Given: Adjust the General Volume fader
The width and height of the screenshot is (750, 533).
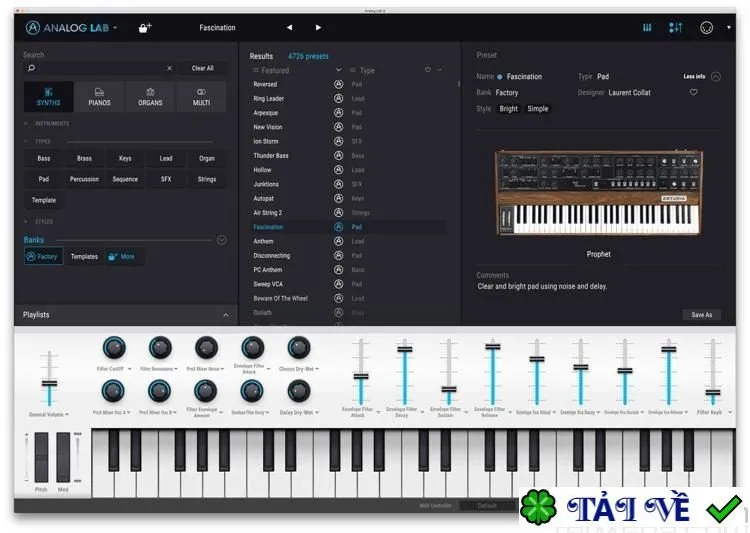Looking at the screenshot, I should [x=49, y=383].
